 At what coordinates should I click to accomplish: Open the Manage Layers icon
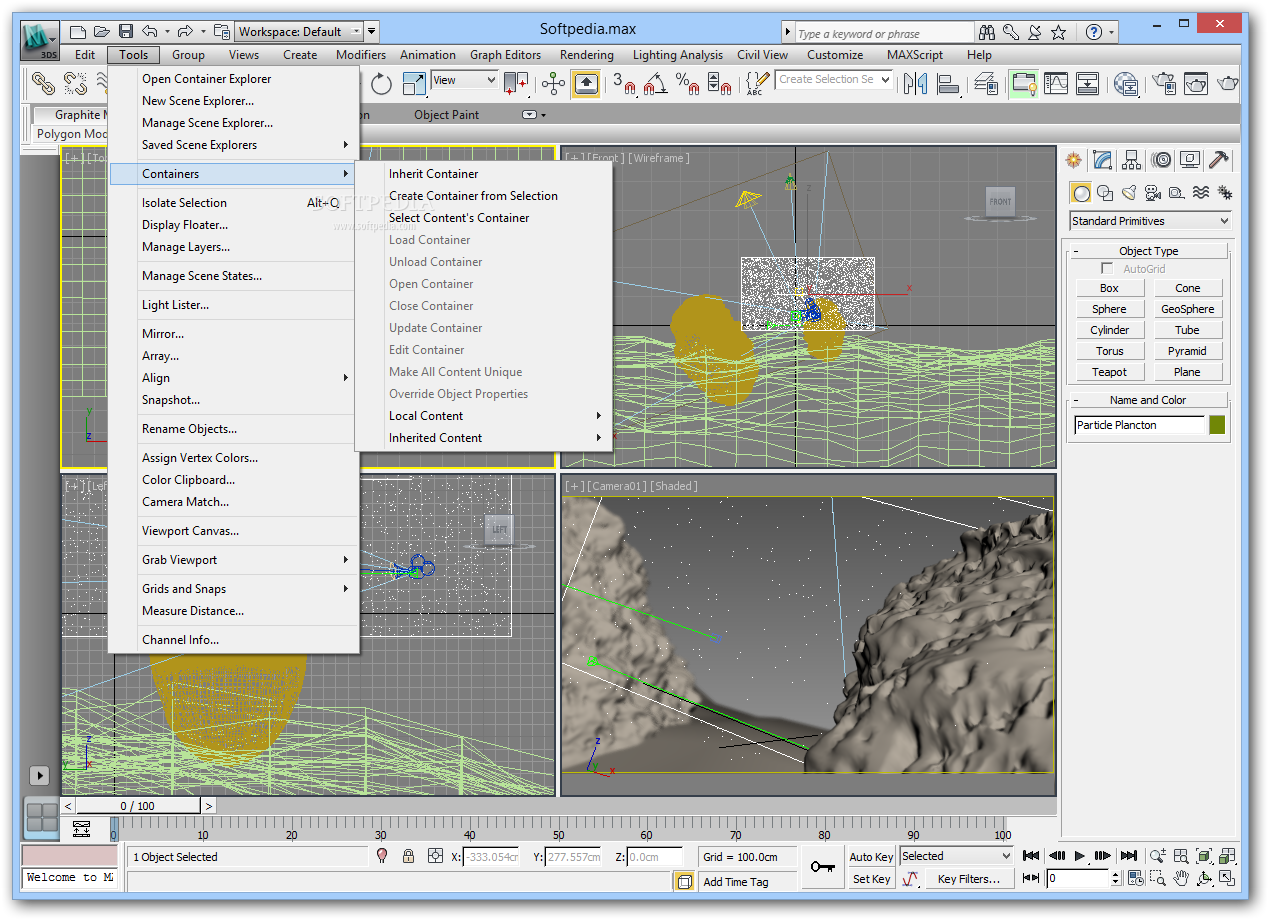986,84
